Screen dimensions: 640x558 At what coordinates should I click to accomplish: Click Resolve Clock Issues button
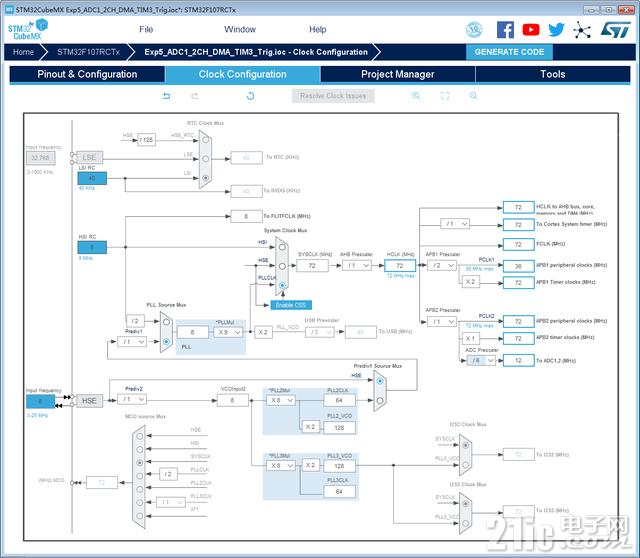(x=333, y=96)
